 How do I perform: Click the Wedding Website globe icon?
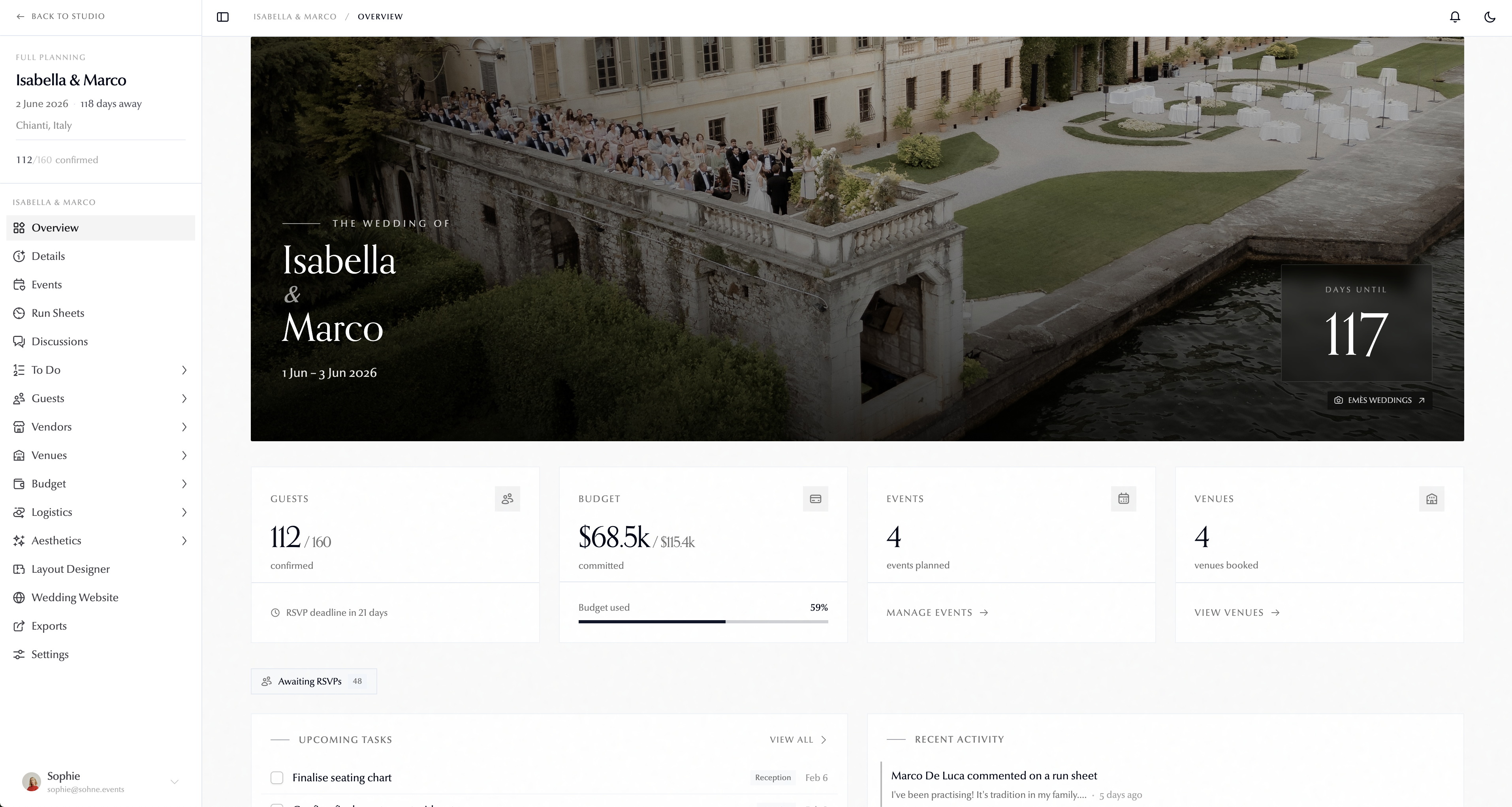tap(19, 597)
